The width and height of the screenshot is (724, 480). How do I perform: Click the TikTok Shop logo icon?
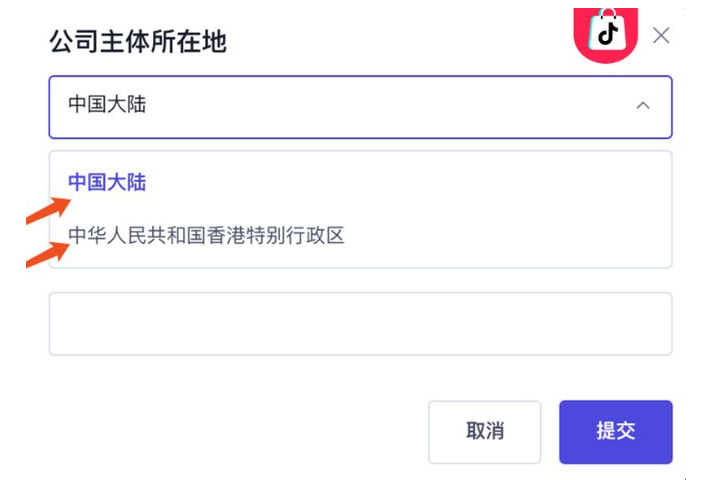[x=606, y=34]
